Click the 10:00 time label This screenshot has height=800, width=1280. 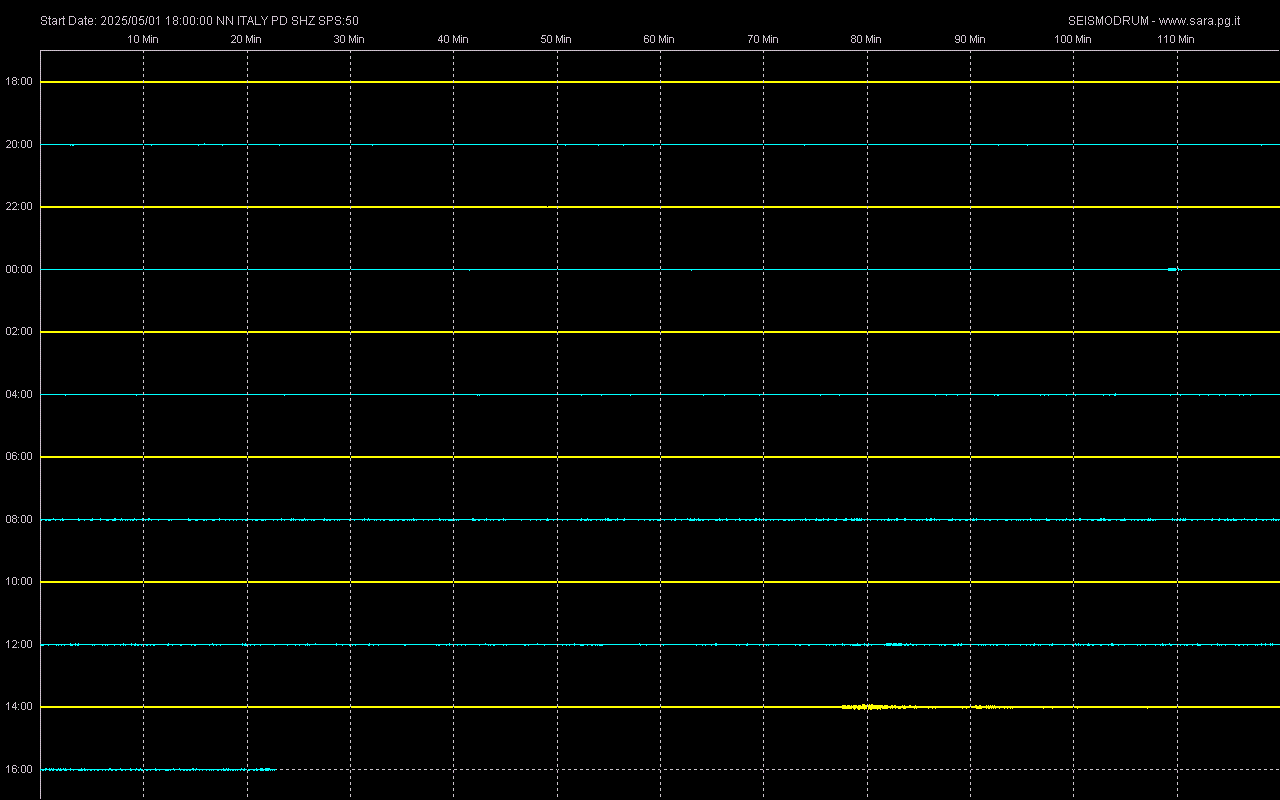tap(20, 582)
